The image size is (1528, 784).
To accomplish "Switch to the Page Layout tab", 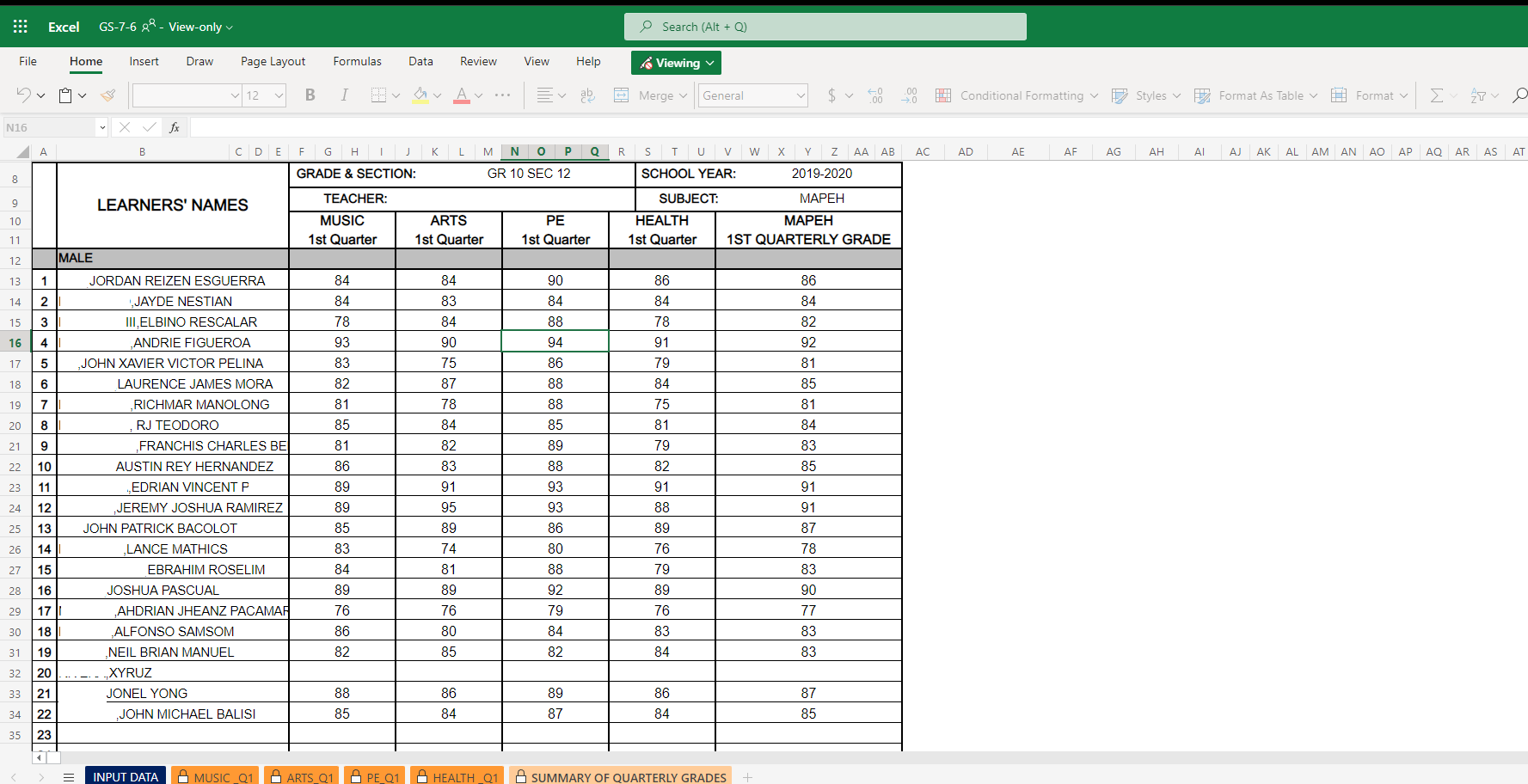I will point(273,61).
